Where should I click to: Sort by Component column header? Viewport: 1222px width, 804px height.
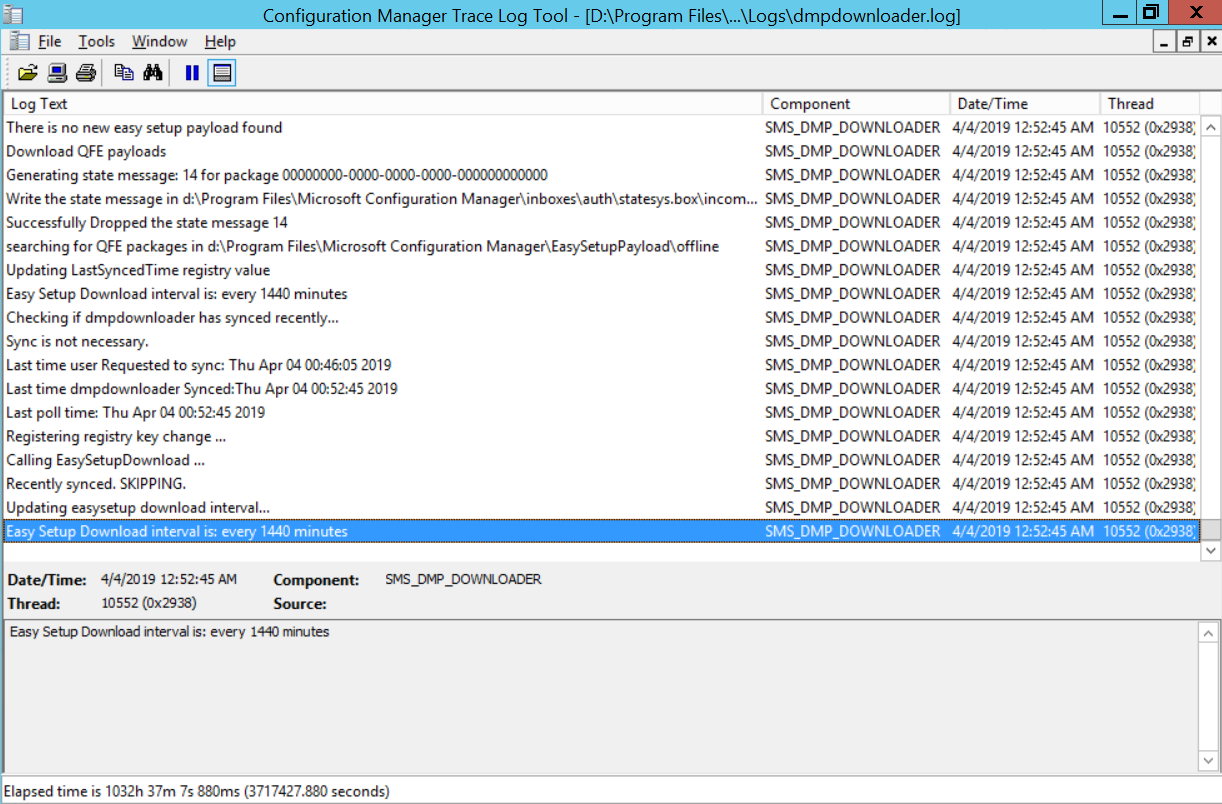pyautogui.click(x=856, y=104)
